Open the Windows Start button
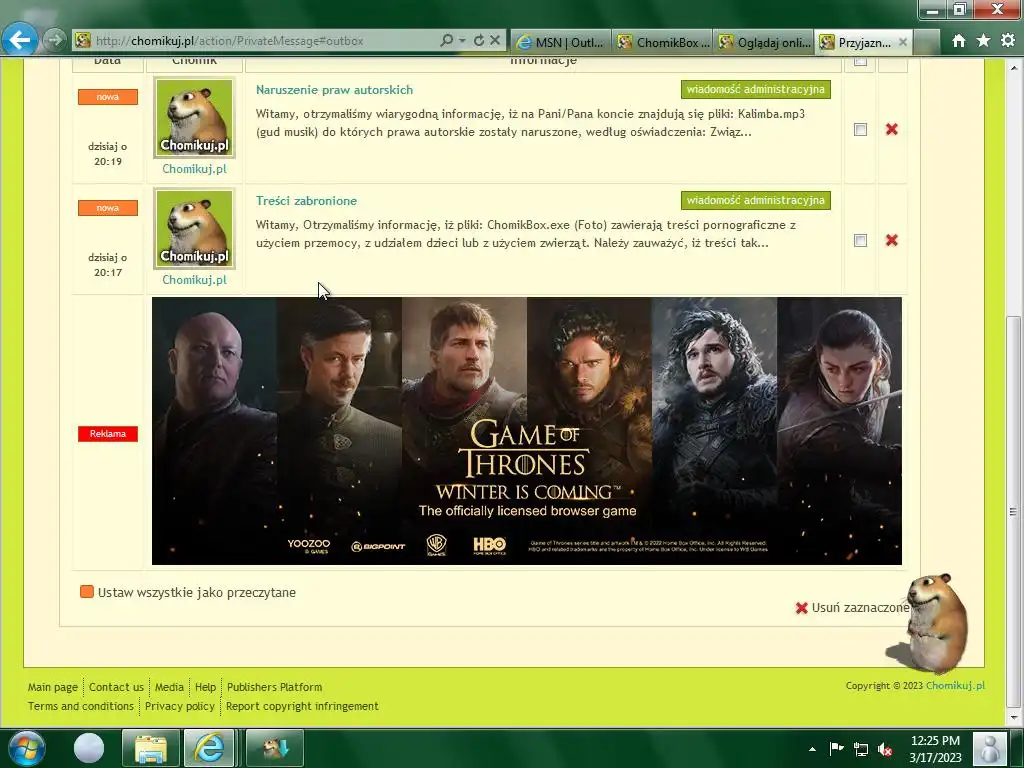Screen dimensions: 1024x768 (x=26, y=748)
